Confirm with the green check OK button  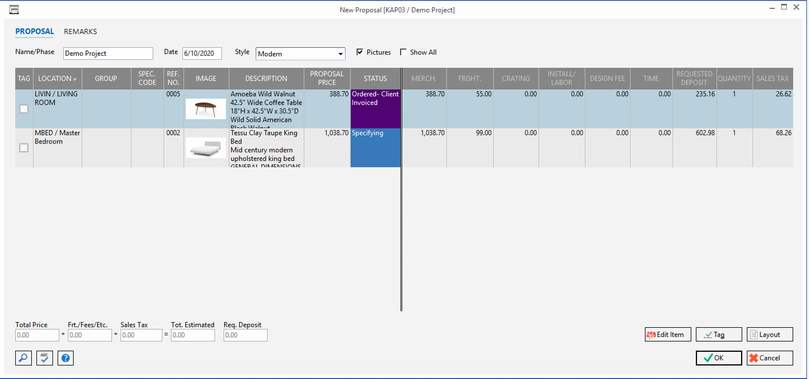coord(719,358)
